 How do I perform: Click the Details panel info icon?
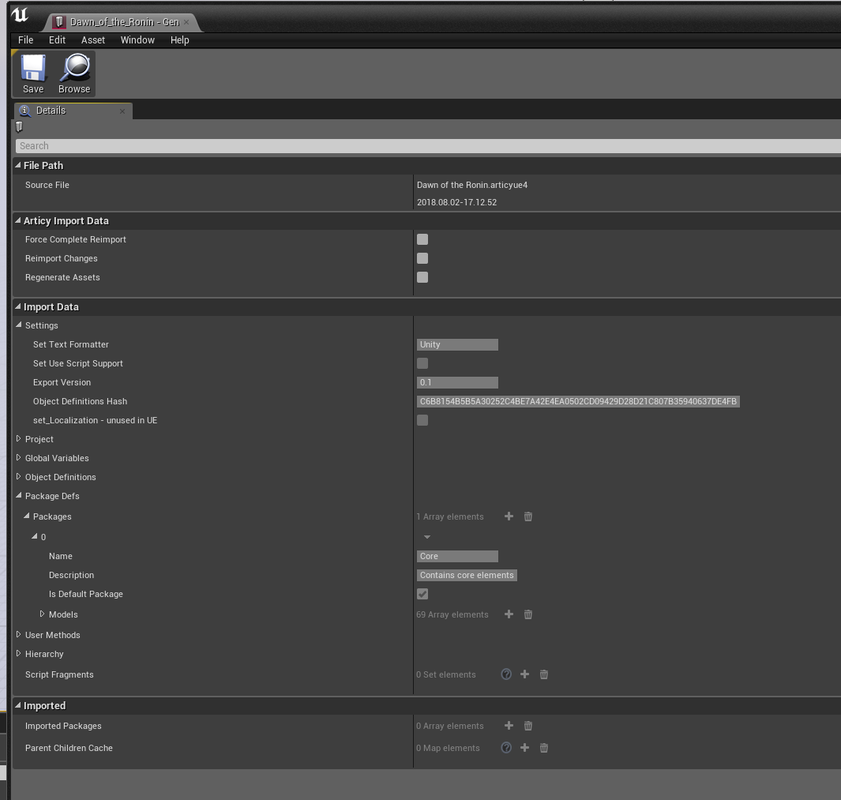25,110
